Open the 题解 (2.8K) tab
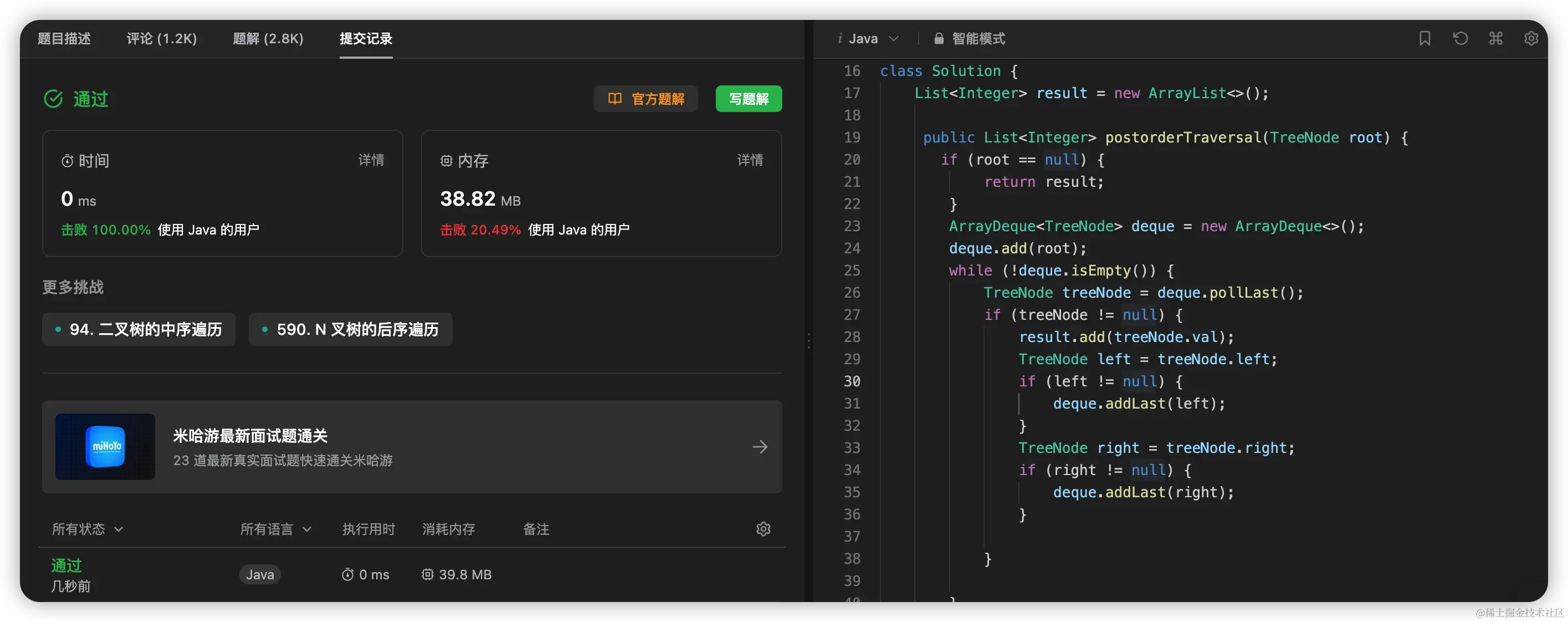1568x622 pixels. [268, 39]
